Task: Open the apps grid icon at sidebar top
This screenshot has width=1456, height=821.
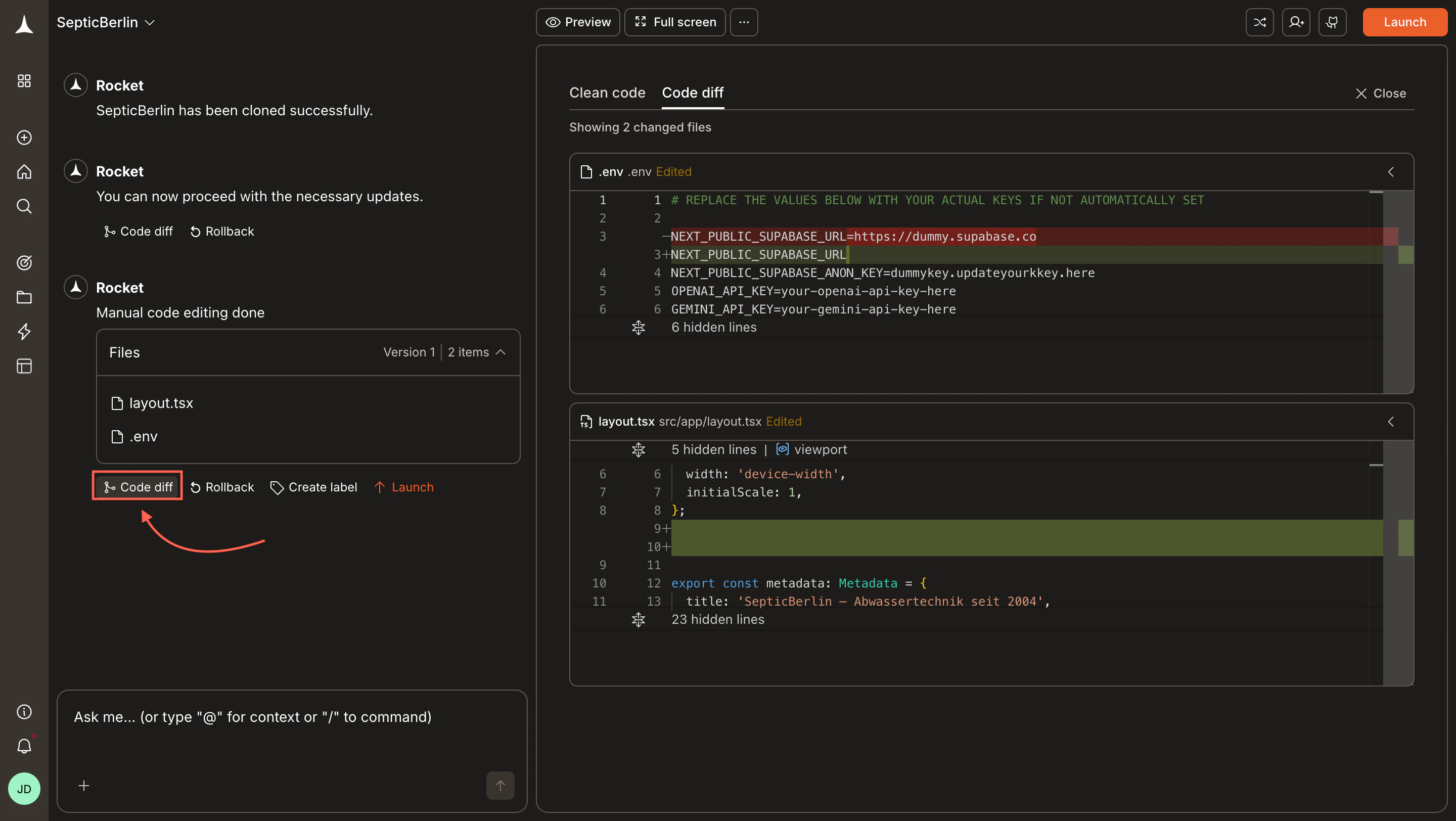Action: point(24,80)
